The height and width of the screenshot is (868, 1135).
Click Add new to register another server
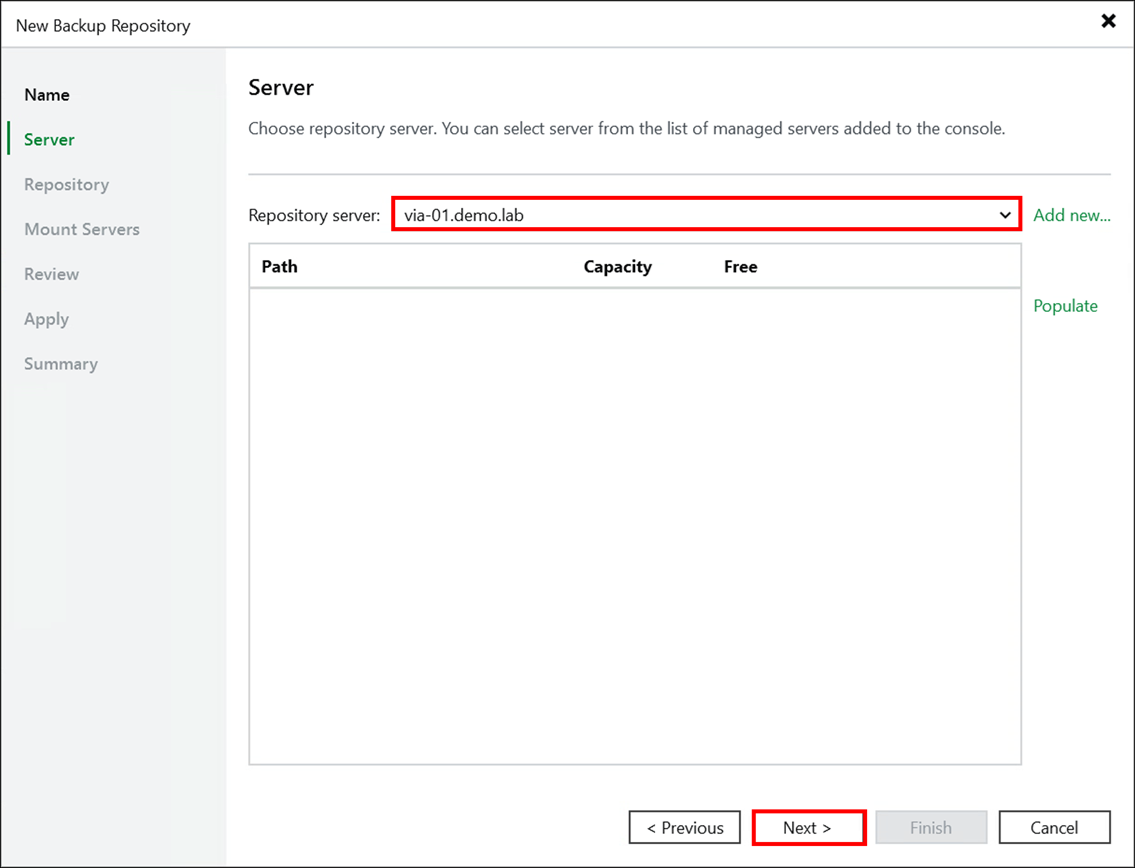(1071, 214)
